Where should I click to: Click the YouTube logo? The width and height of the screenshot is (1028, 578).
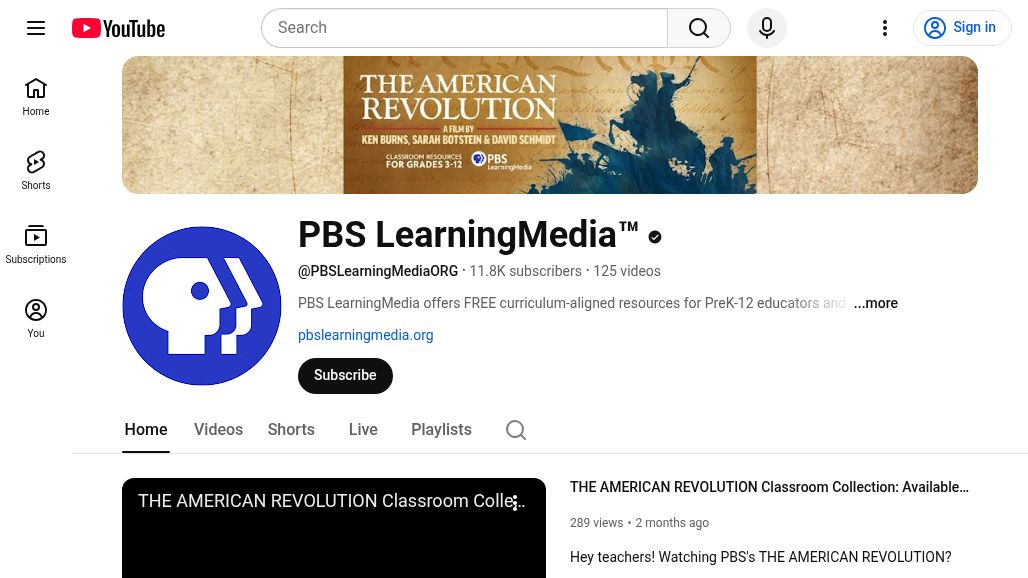117,27
